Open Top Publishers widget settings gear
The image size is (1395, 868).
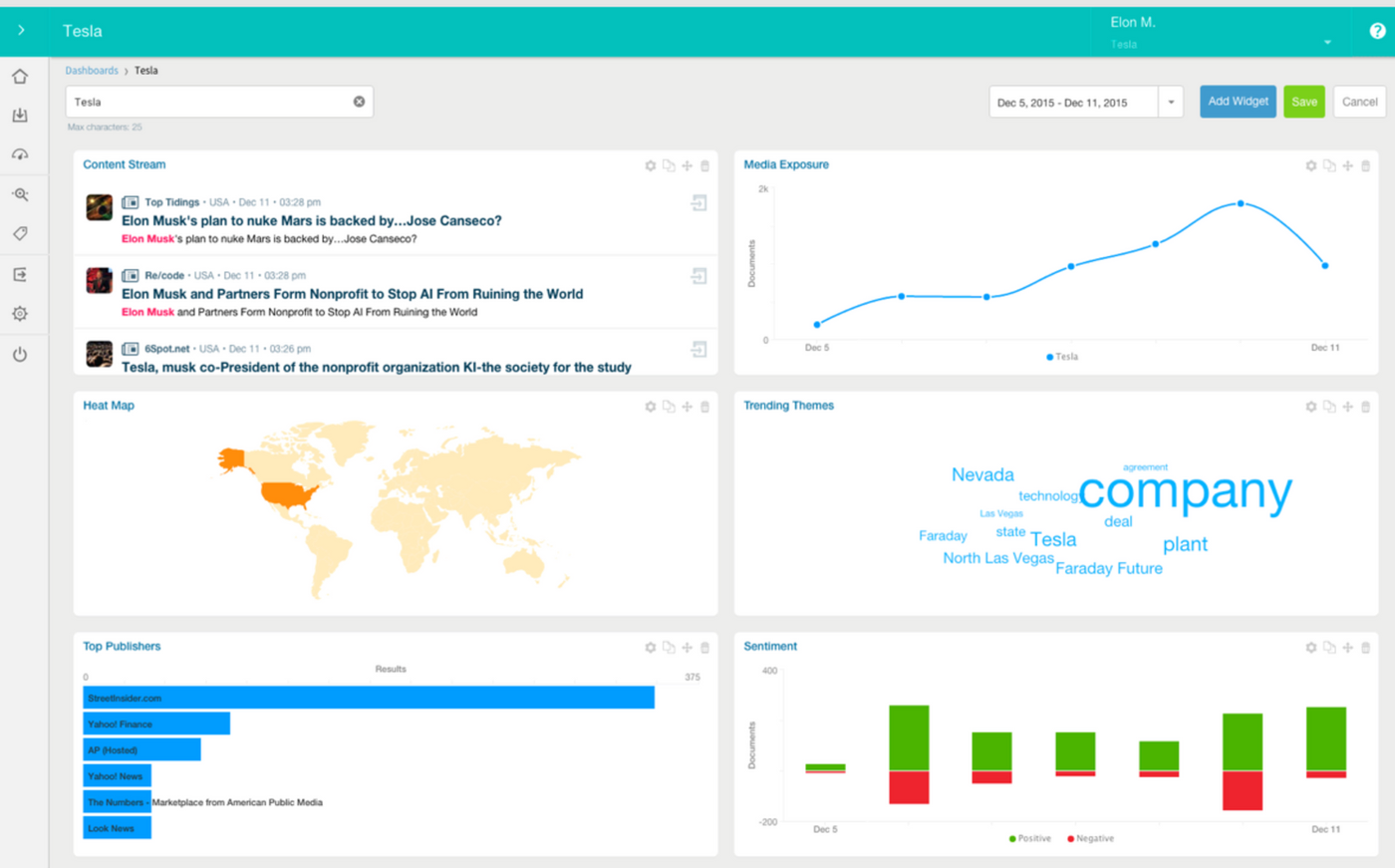point(651,648)
